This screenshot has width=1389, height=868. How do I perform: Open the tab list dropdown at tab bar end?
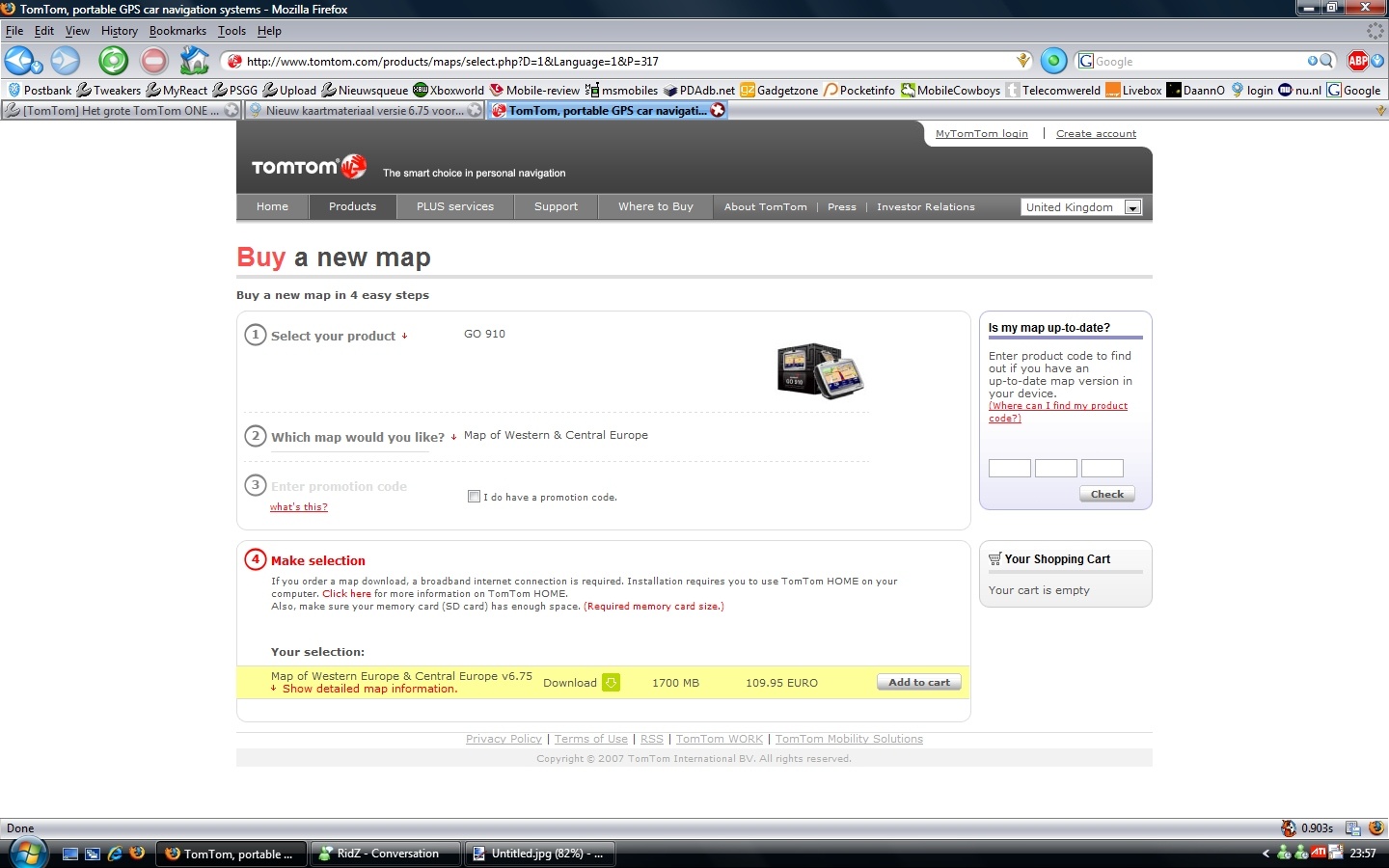pyautogui.click(x=1380, y=111)
